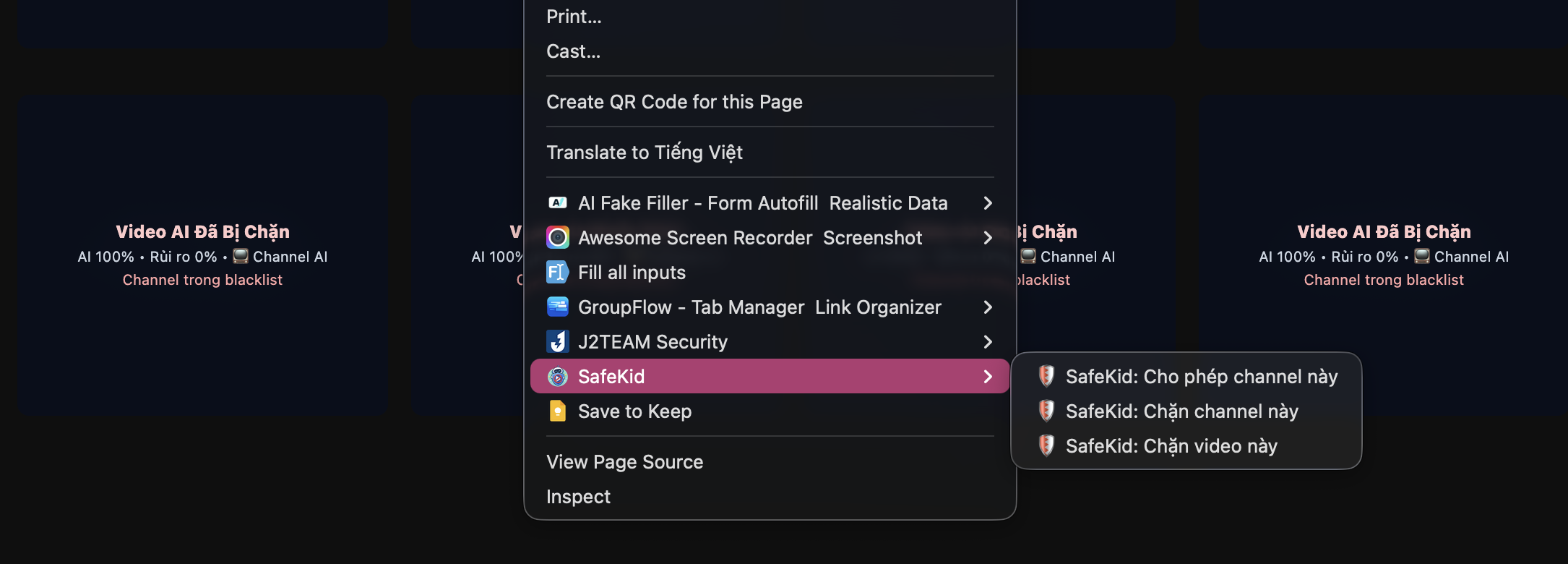
Task: Click the AI Fake Filler extension icon
Action: pyautogui.click(x=557, y=203)
